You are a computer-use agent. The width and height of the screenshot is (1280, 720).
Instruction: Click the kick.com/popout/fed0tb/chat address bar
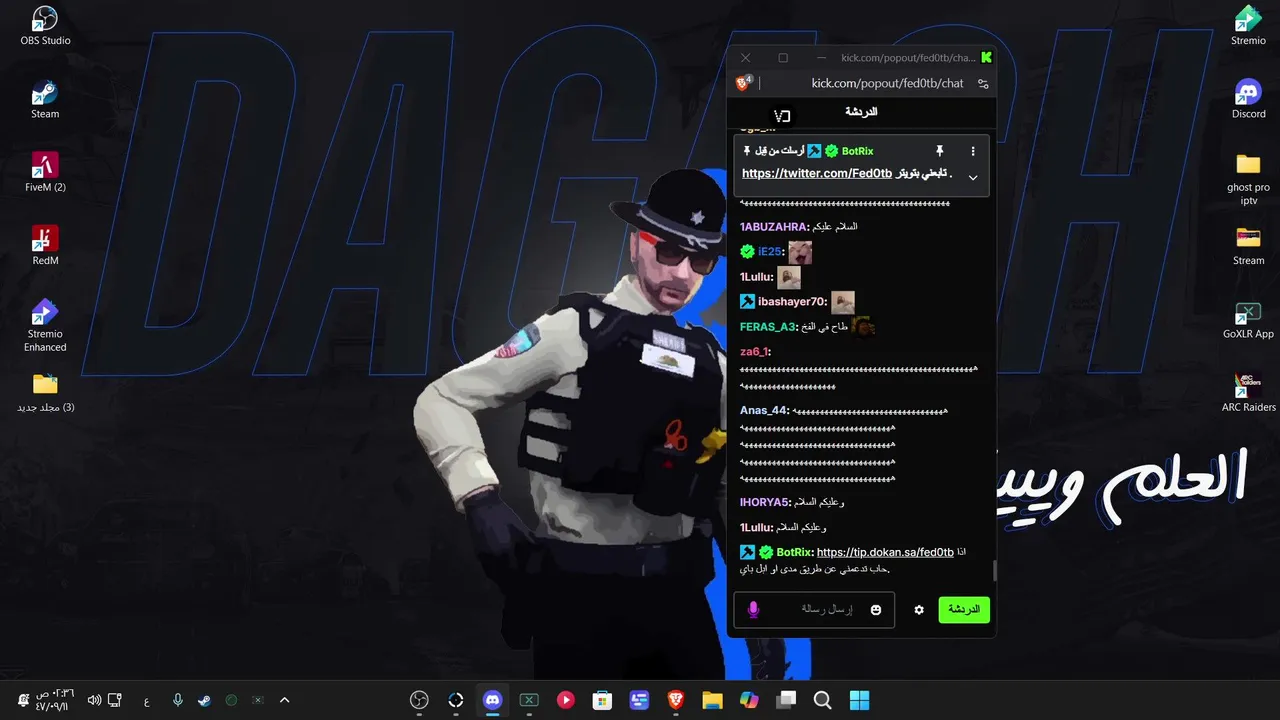click(887, 84)
